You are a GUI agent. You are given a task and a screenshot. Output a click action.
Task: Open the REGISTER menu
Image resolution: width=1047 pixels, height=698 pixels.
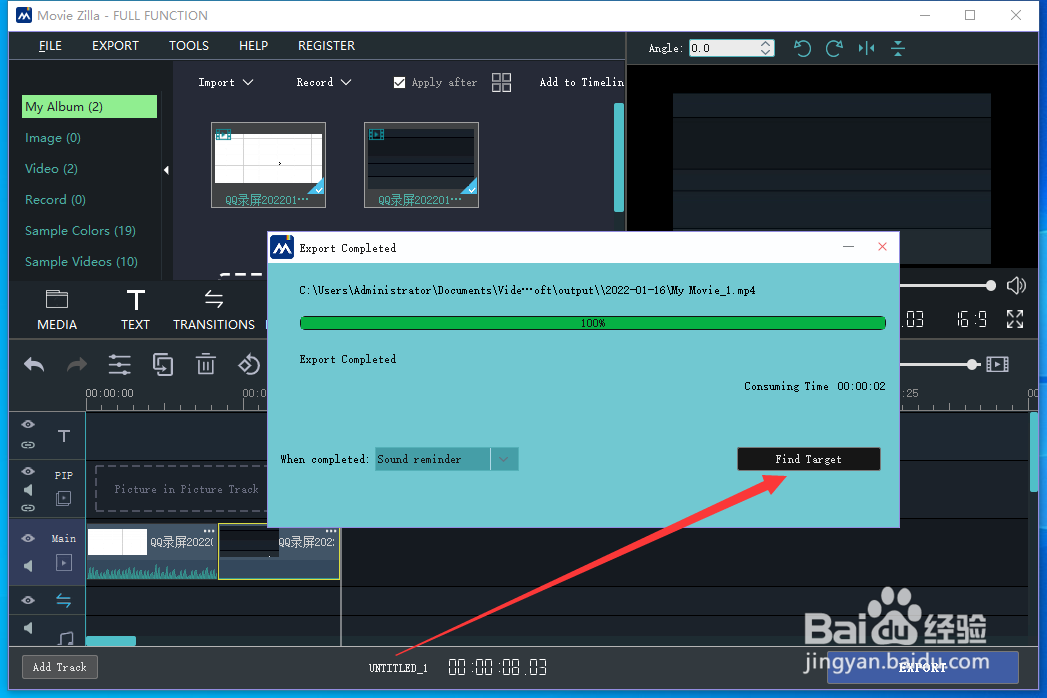327,45
